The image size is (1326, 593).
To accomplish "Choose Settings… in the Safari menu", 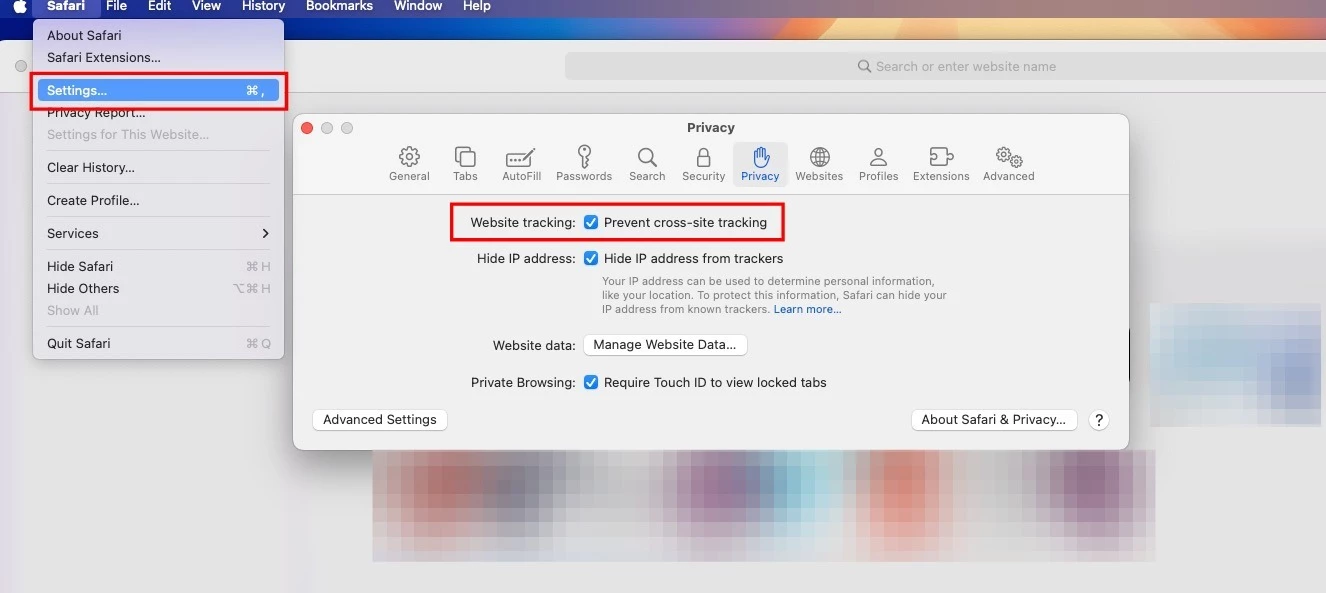I will 159,91.
